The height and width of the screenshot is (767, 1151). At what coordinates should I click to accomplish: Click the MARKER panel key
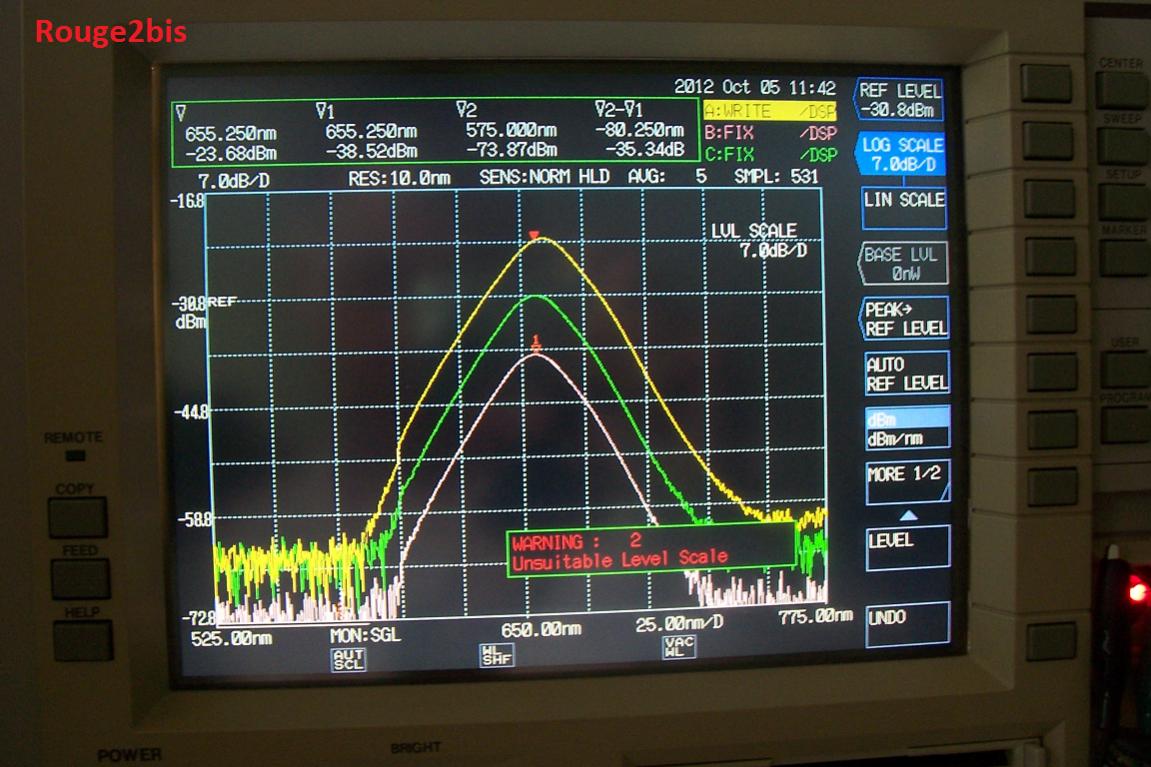(x=1124, y=257)
